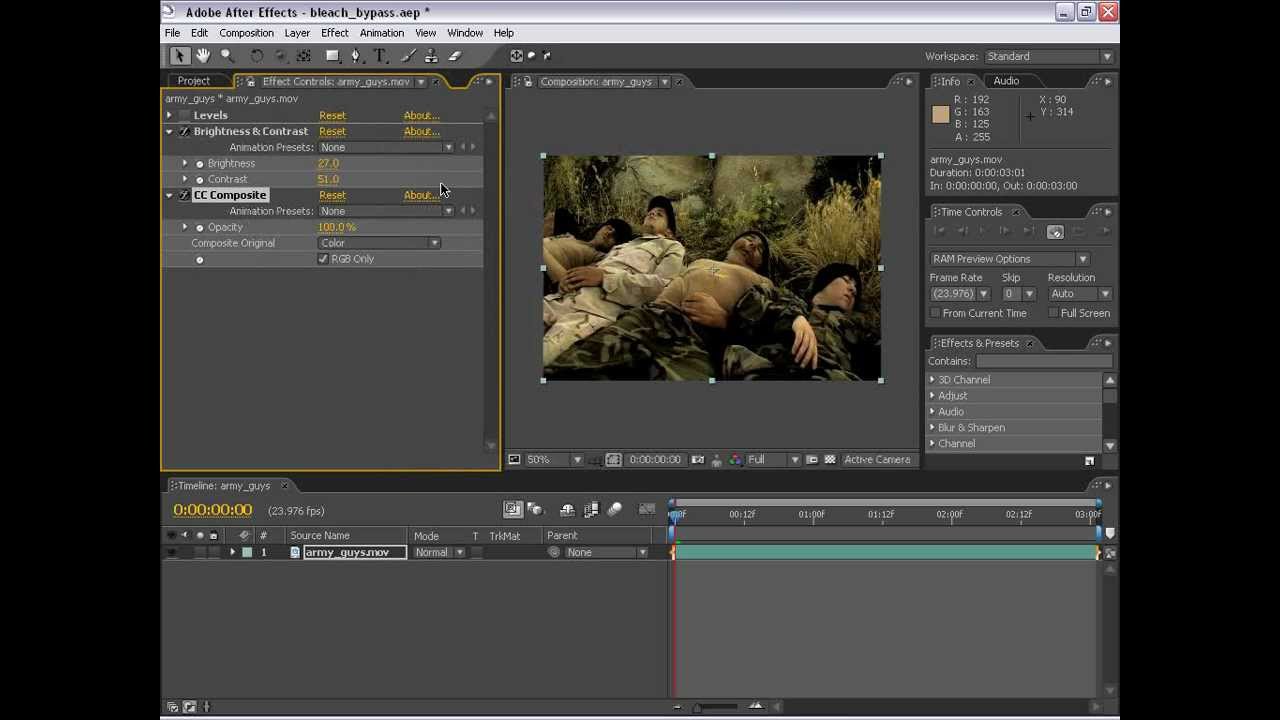Collapse the Brightness & Contrast effect

point(169,131)
